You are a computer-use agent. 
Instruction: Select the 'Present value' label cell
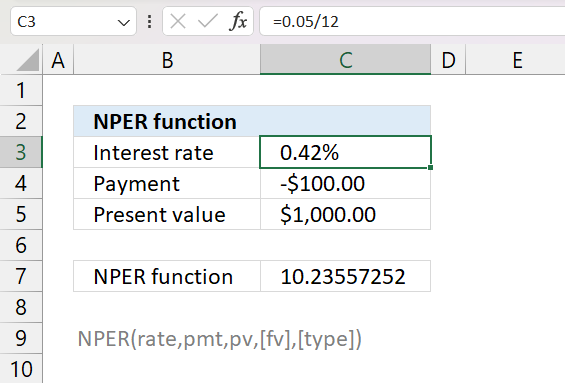pos(167,214)
